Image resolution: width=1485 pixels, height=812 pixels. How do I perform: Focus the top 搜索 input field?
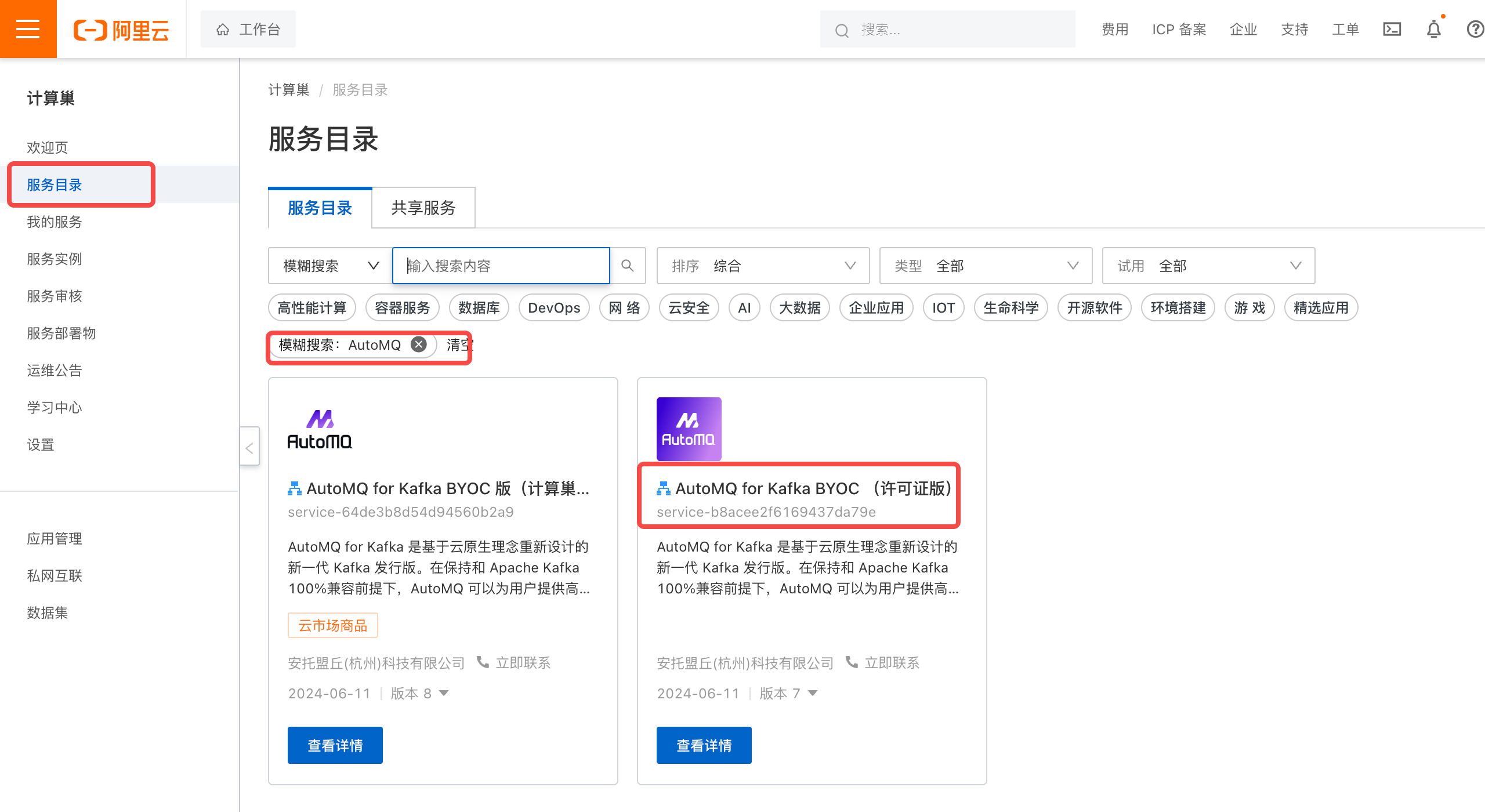point(948,29)
